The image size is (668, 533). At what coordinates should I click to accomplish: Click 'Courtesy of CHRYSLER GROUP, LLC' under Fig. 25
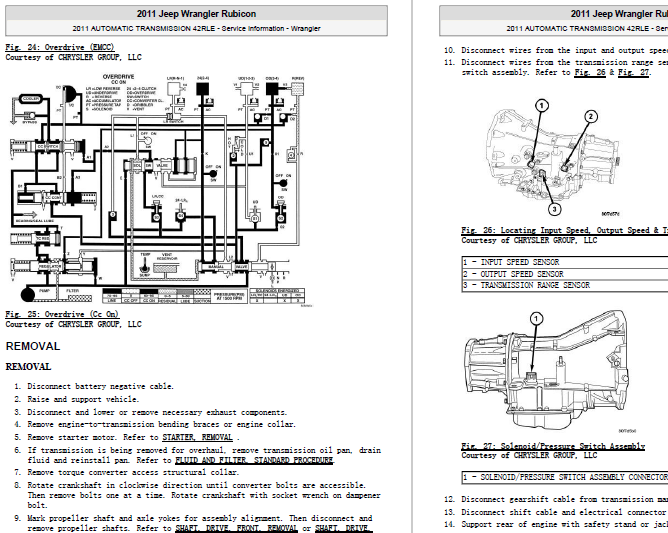coord(73,324)
